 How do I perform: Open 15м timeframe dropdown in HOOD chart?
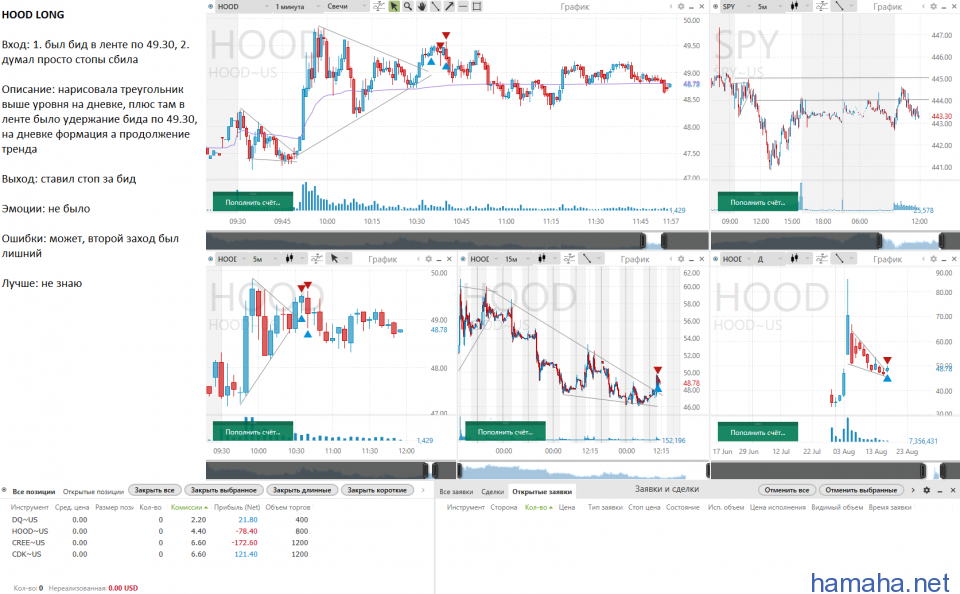[517, 259]
